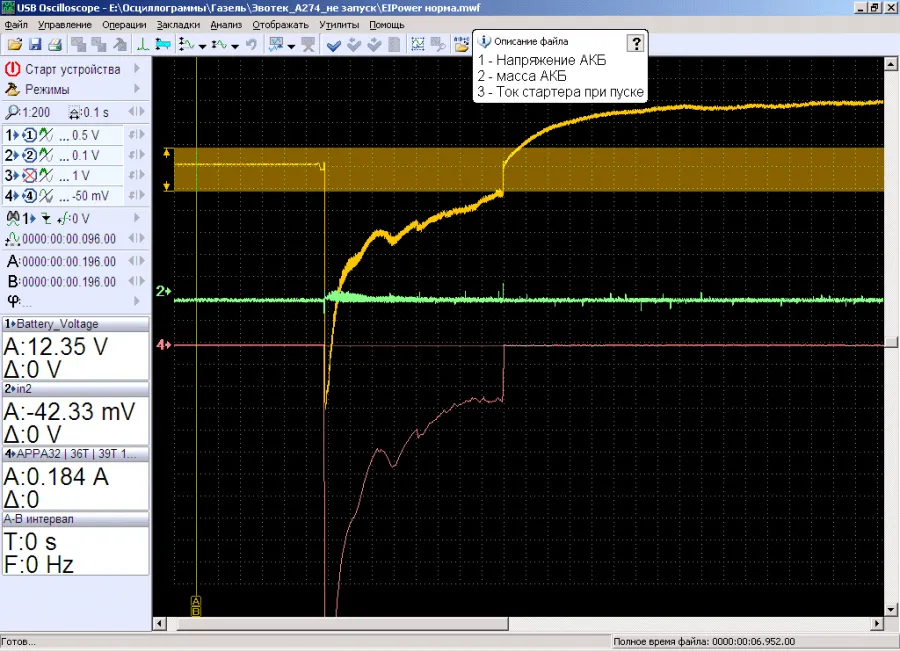This screenshot has width=900, height=652.
Task: Expand the Старт устройства submenu arrow
Action: point(137,68)
